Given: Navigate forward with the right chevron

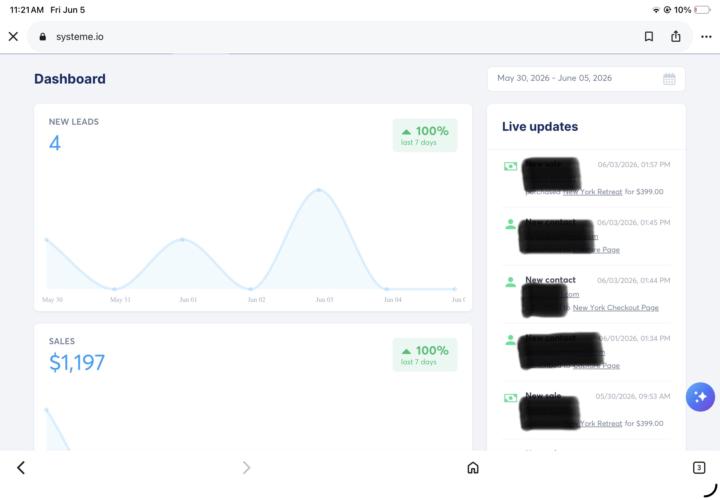Looking at the screenshot, I should click(x=246, y=467).
